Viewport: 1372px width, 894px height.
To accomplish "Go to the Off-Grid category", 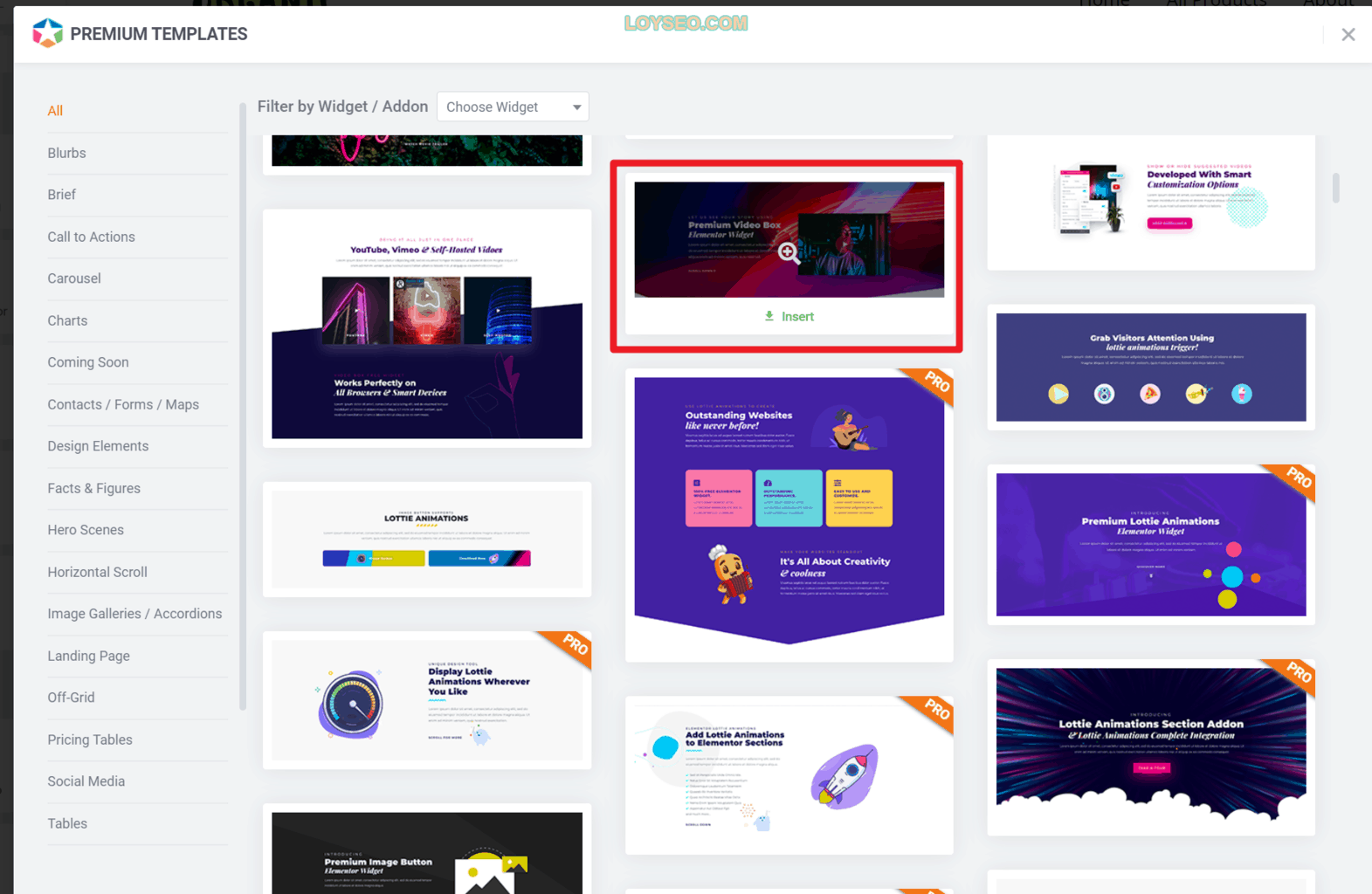I will (x=71, y=698).
